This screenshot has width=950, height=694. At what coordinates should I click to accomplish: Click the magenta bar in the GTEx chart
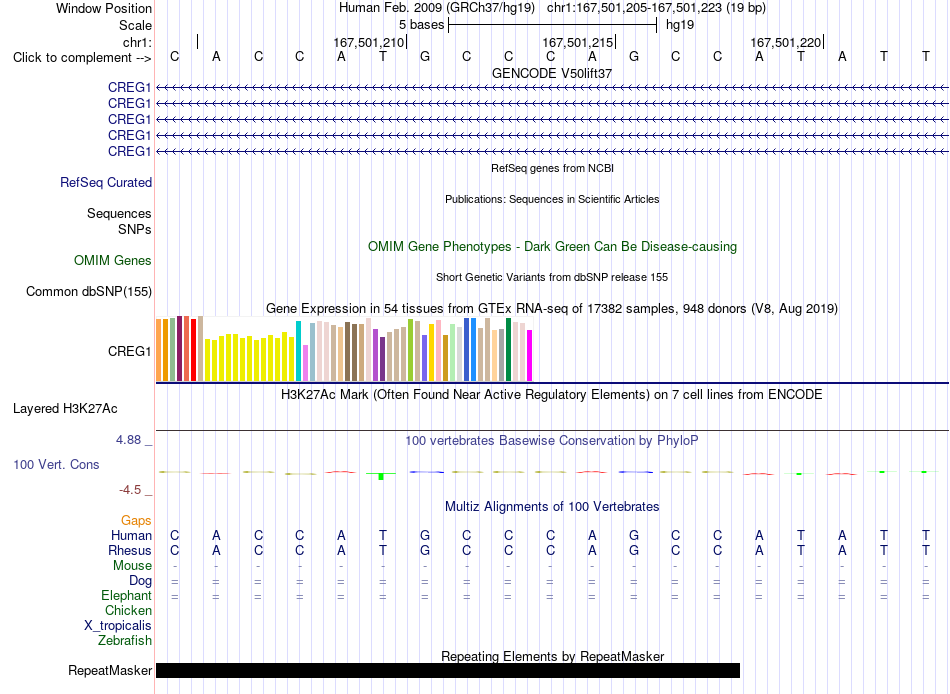click(x=530, y=356)
